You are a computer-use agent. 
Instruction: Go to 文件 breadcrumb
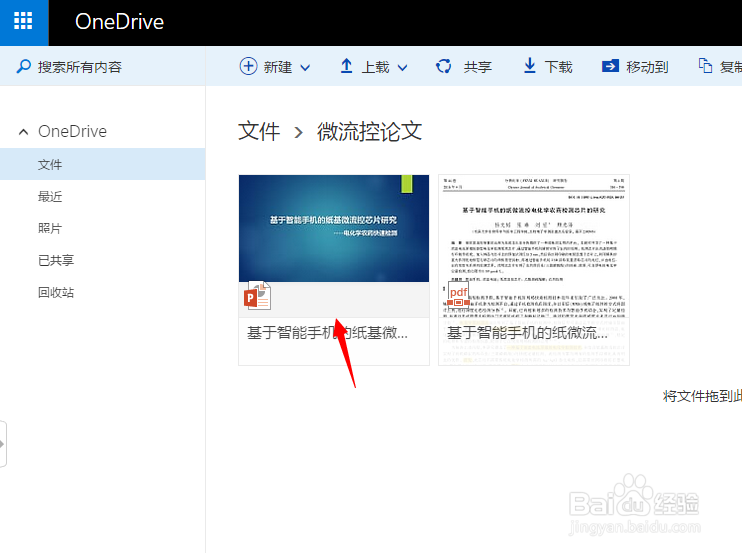coord(259,131)
